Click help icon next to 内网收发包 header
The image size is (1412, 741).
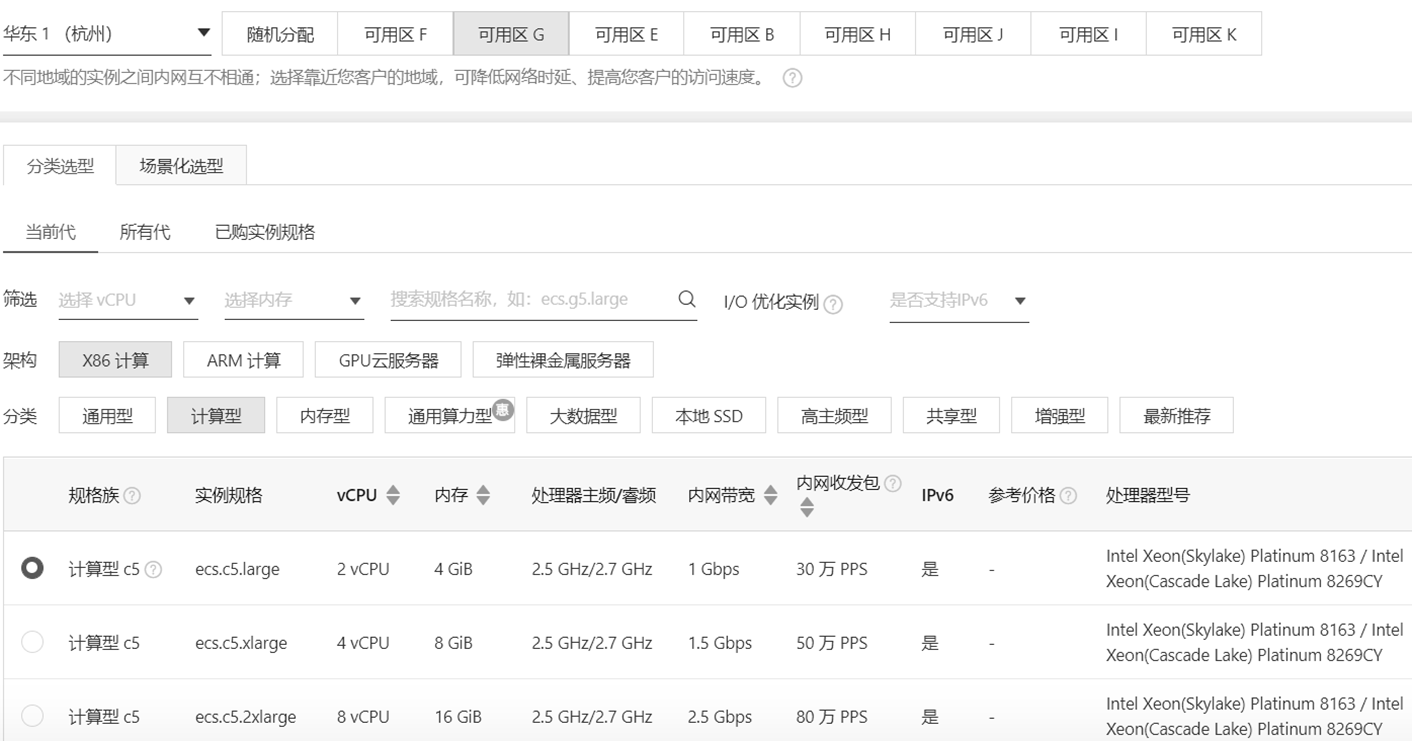tap(893, 484)
